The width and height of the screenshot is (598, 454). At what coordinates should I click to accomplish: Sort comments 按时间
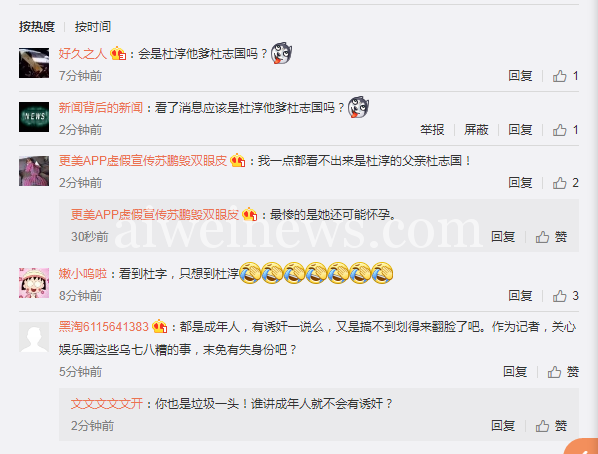[x=93, y=27]
